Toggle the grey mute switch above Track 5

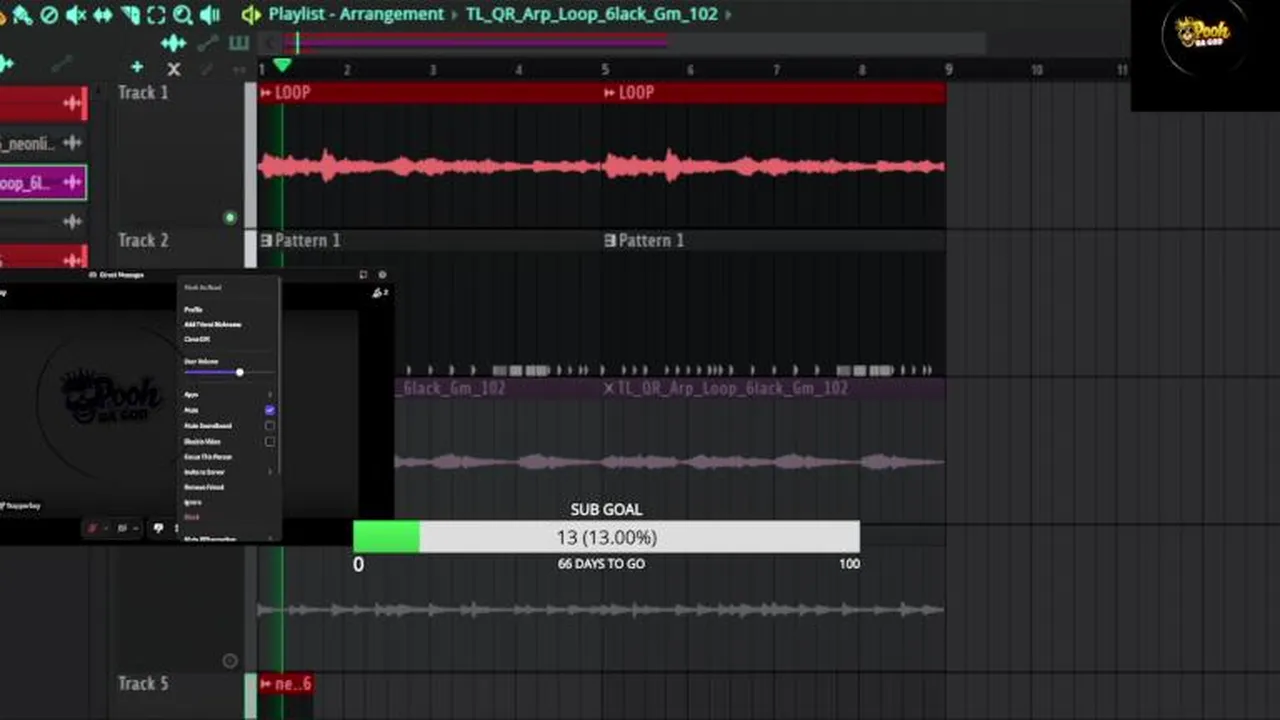(x=230, y=660)
